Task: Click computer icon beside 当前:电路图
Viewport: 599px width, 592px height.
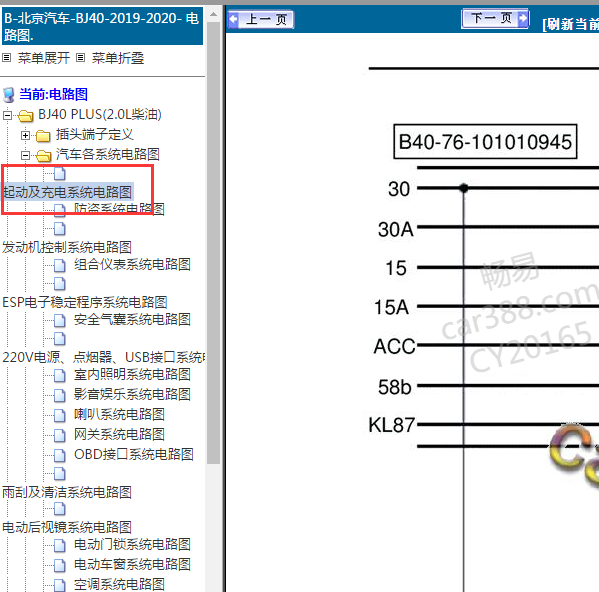Action: click(x=9, y=95)
